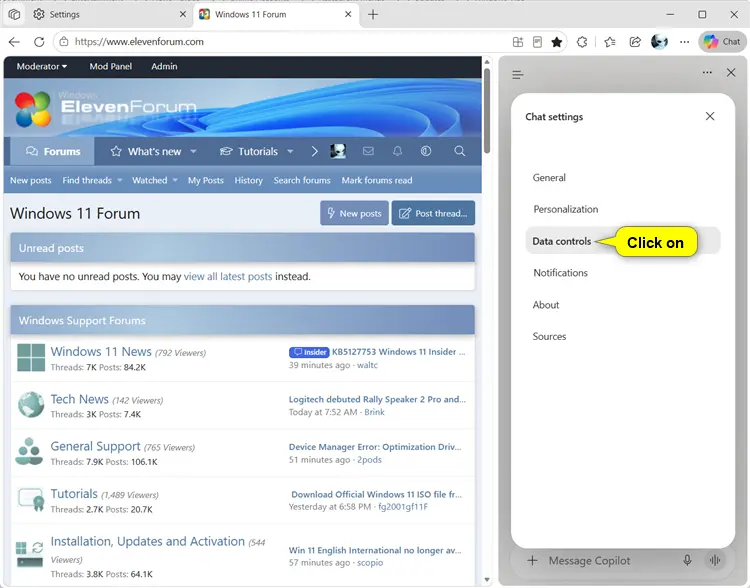Screen dimensions: 750x588
Task: Click New posts in sub-navigation
Action: click(x=31, y=180)
